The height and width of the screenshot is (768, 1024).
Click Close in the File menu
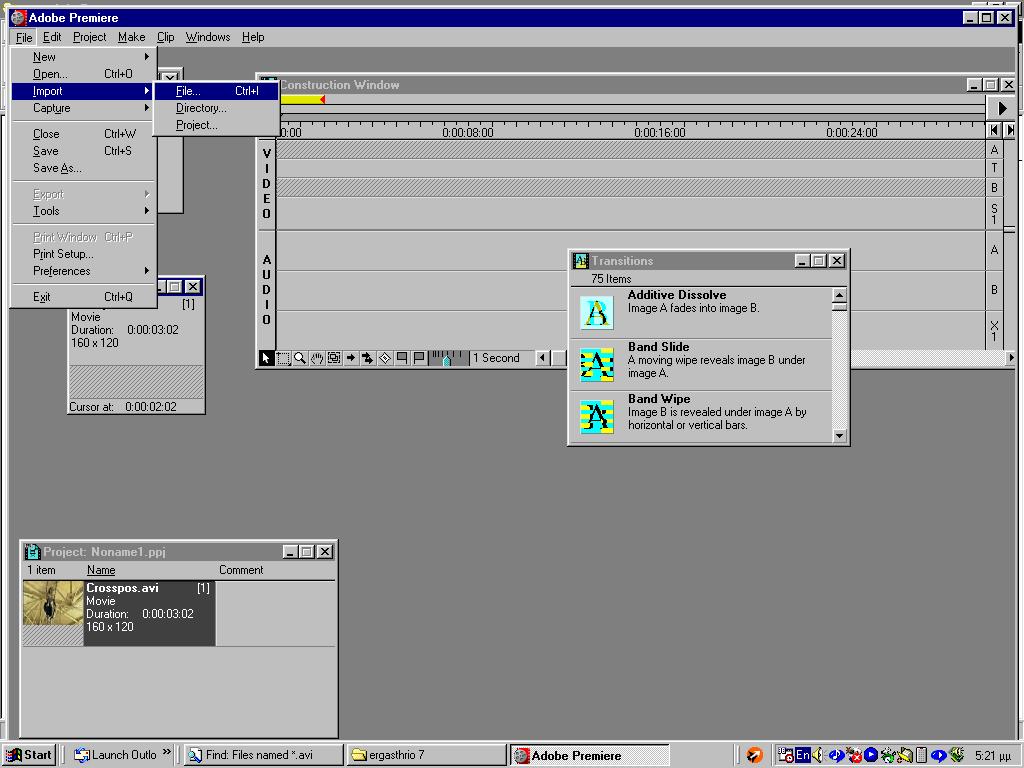pyautogui.click(x=84, y=134)
